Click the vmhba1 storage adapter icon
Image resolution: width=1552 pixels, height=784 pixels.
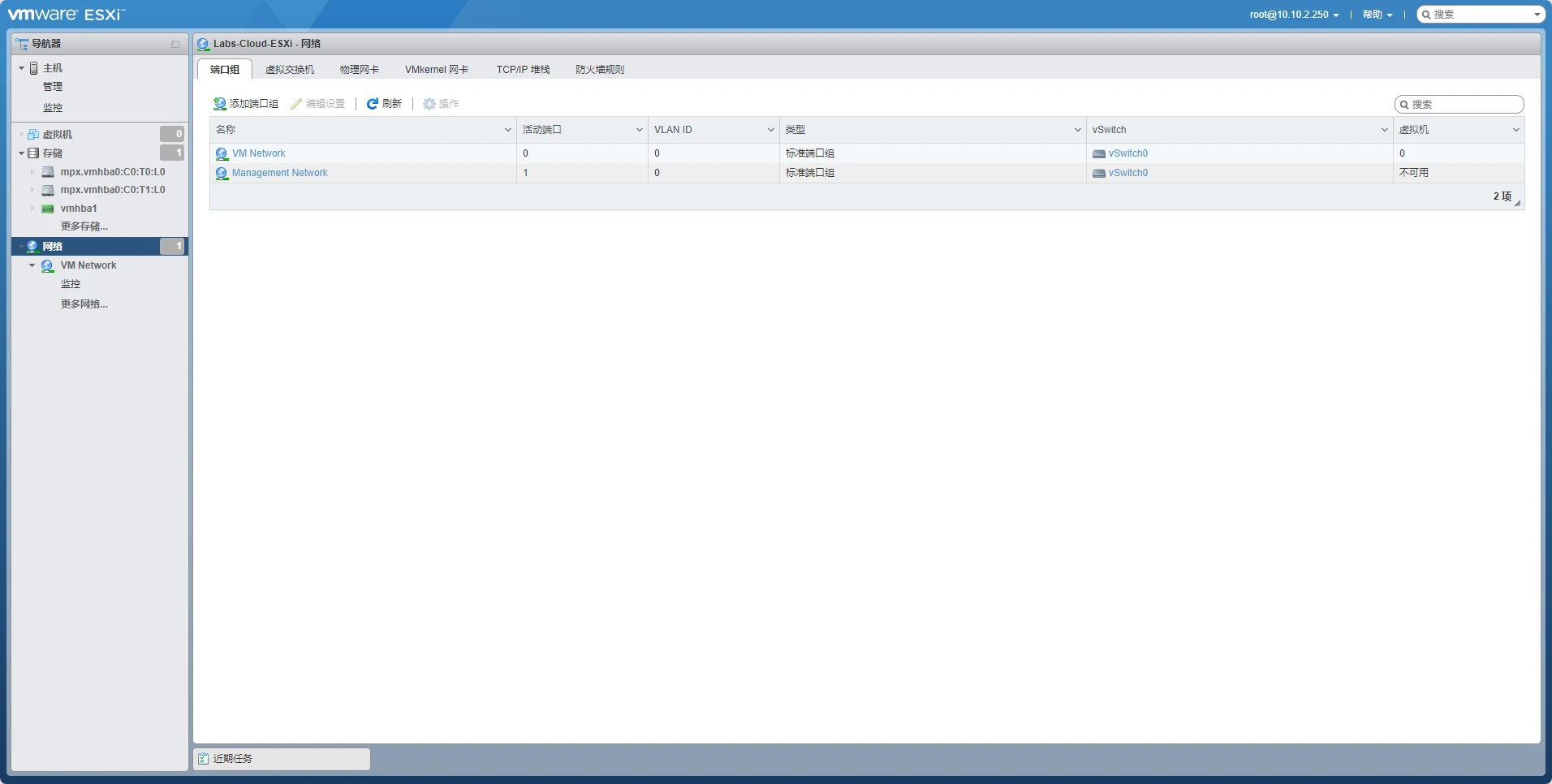click(48, 209)
